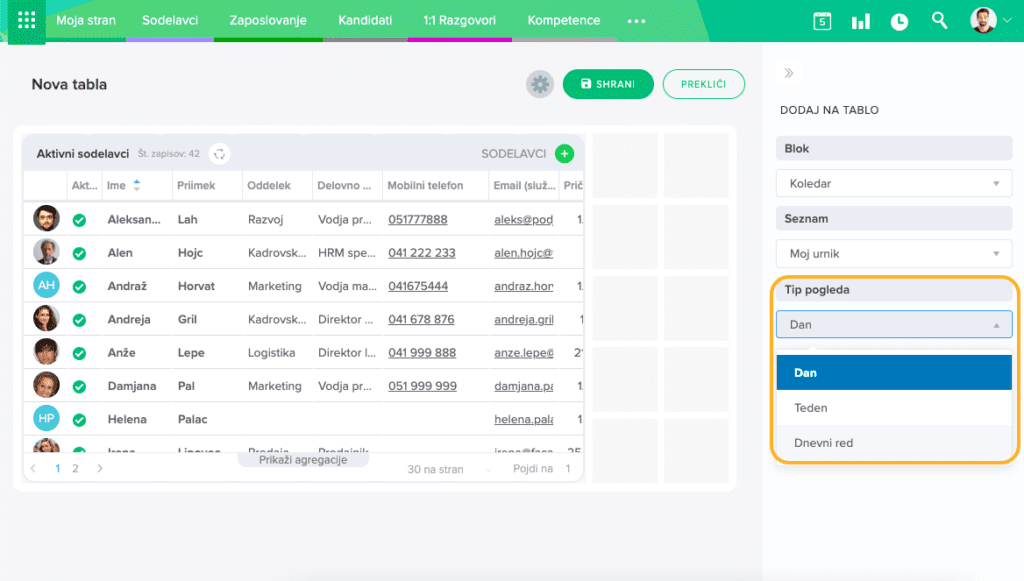Expand the Blok dropdown showing Koledar
1024x581 pixels.
(894, 184)
